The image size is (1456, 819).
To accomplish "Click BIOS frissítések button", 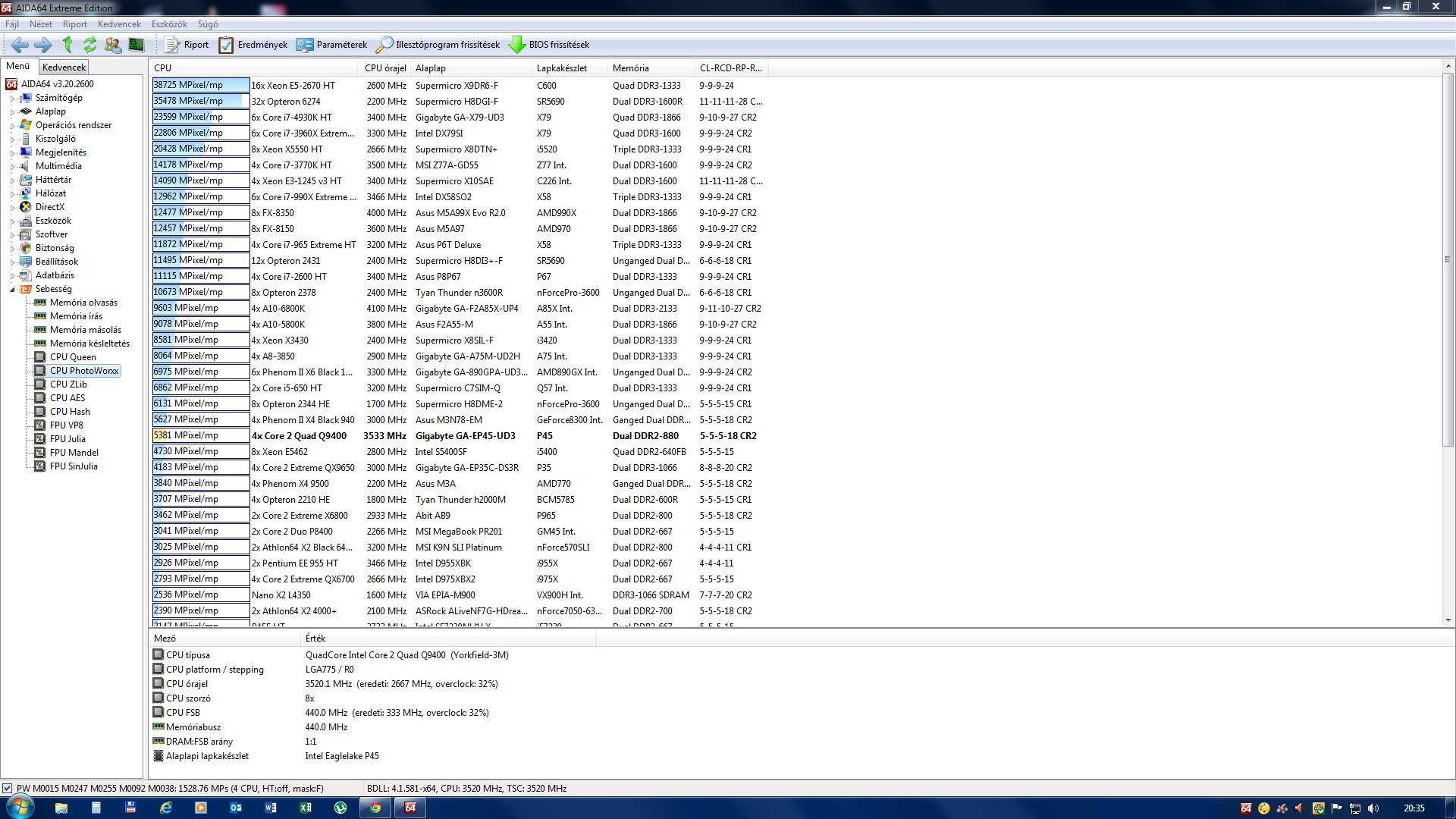I will [549, 45].
